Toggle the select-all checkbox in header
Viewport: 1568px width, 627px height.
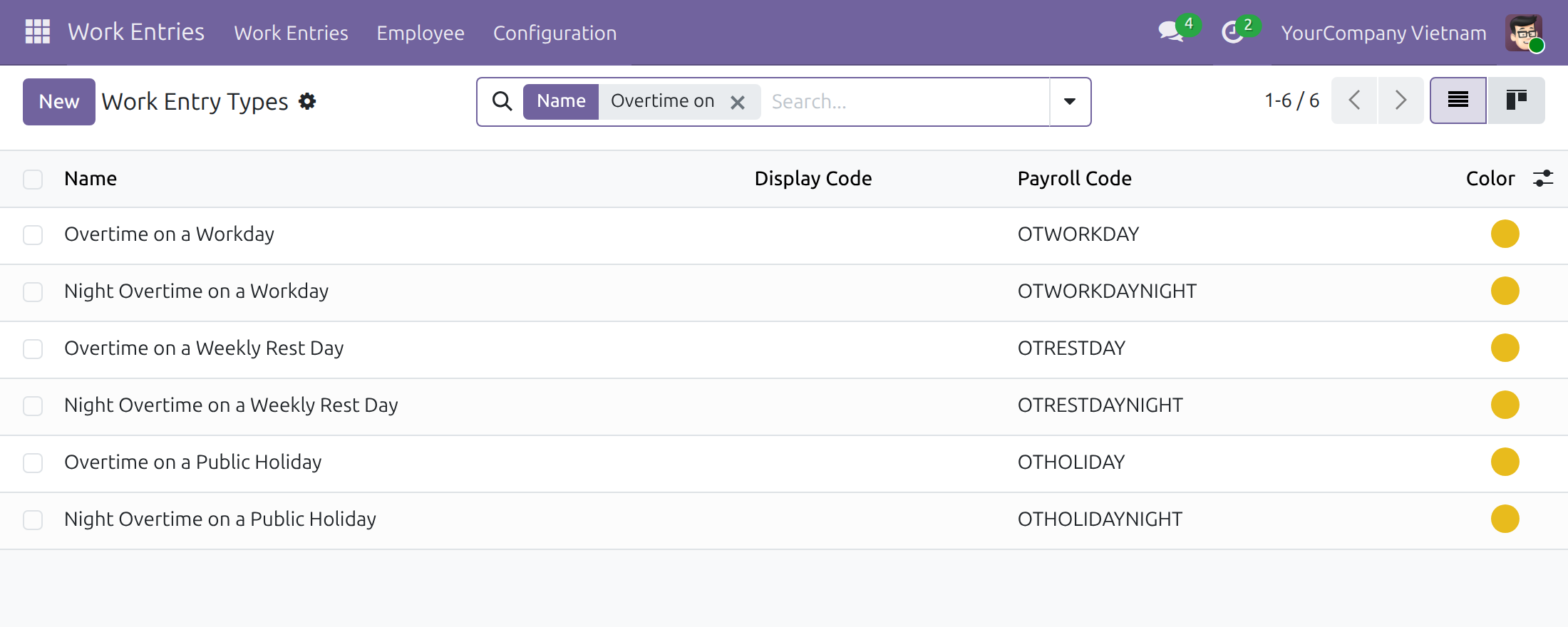click(33, 179)
